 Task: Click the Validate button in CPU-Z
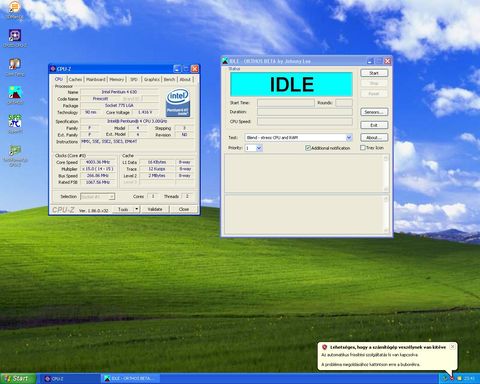pos(155,209)
